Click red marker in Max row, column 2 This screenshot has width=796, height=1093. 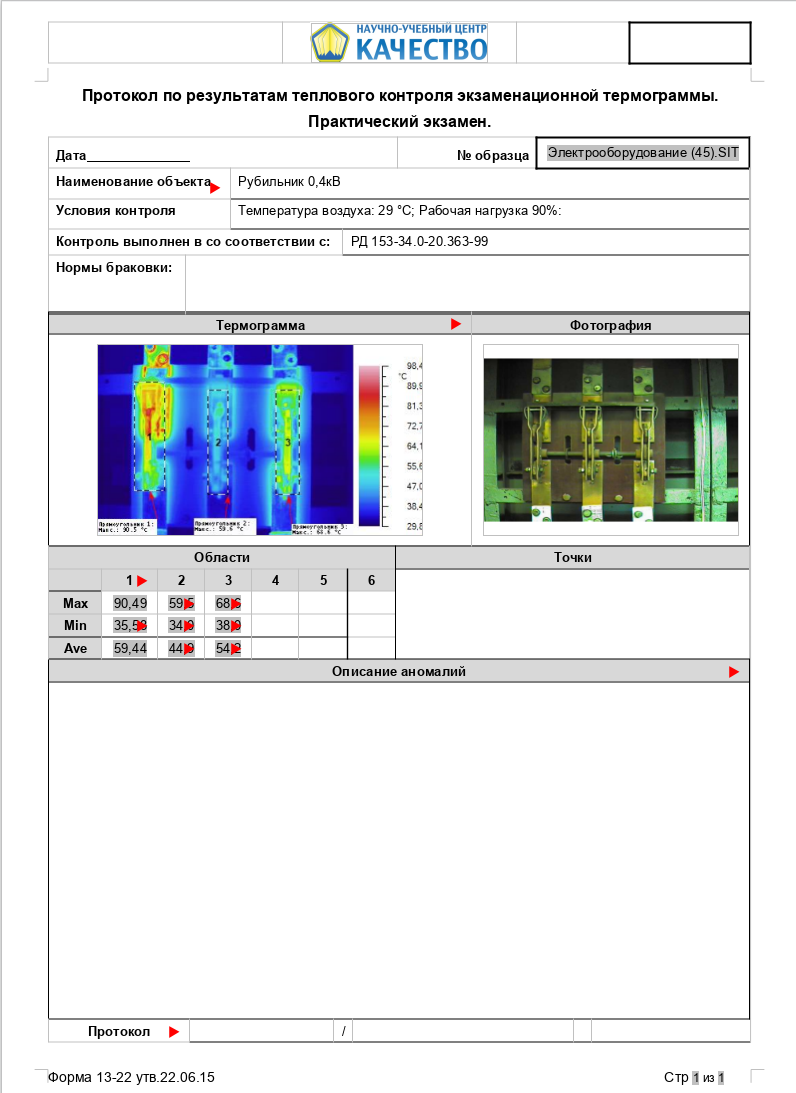coord(187,604)
